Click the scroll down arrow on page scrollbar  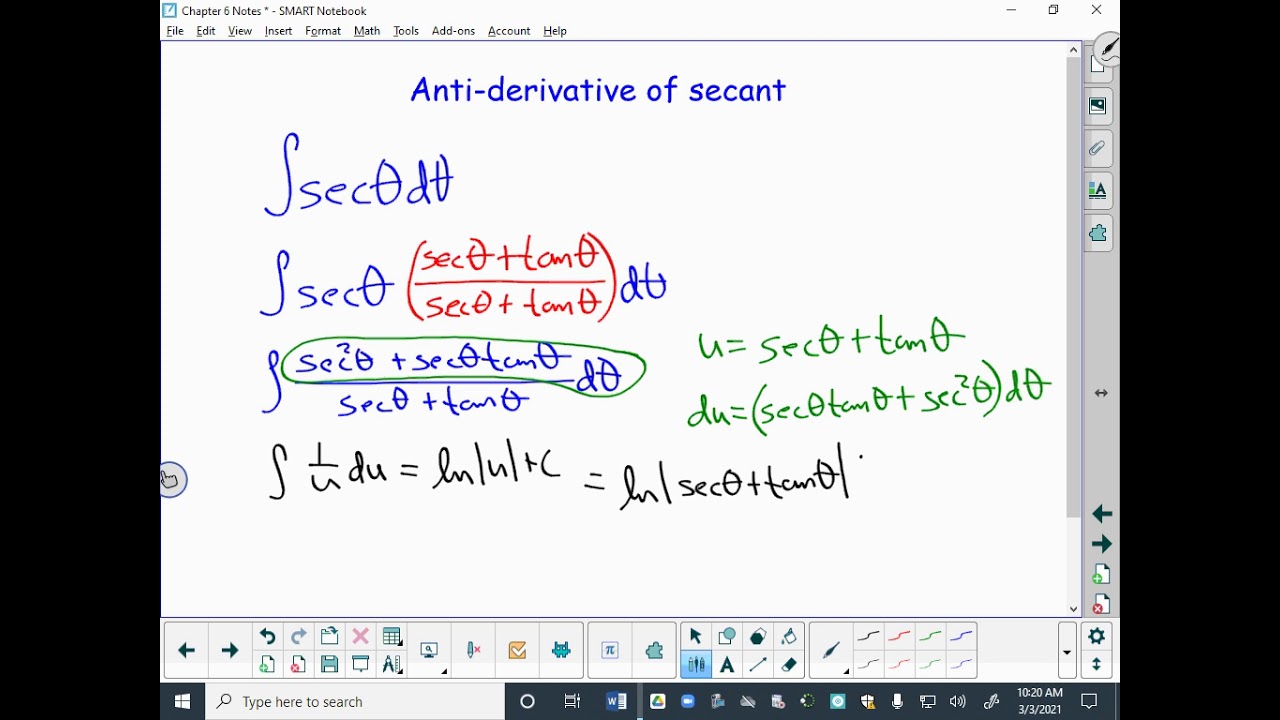coord(1073,609)
